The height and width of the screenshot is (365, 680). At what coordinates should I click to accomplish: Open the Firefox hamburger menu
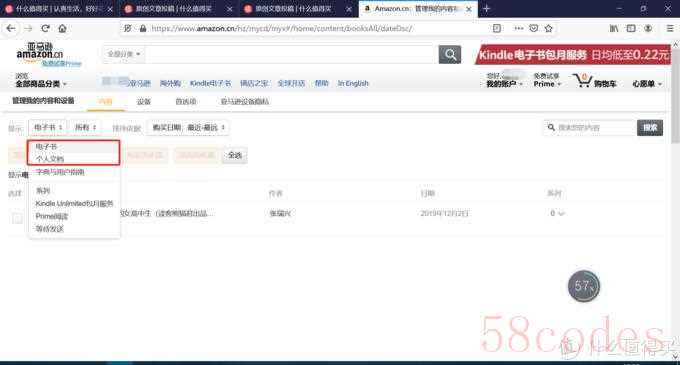pyautogui.click(x=670, y=29)
